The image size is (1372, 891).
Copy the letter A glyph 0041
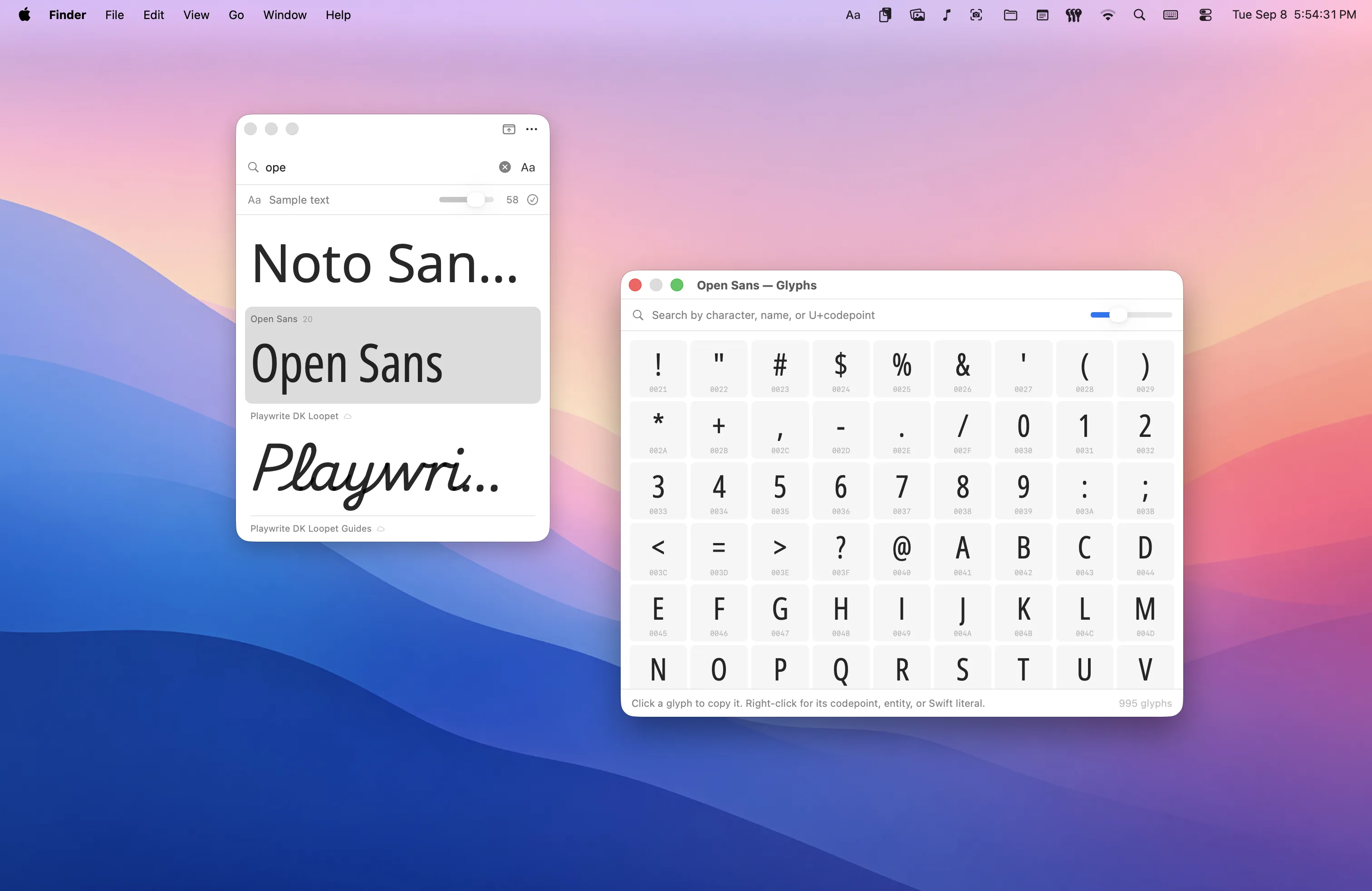click(962, 552)
